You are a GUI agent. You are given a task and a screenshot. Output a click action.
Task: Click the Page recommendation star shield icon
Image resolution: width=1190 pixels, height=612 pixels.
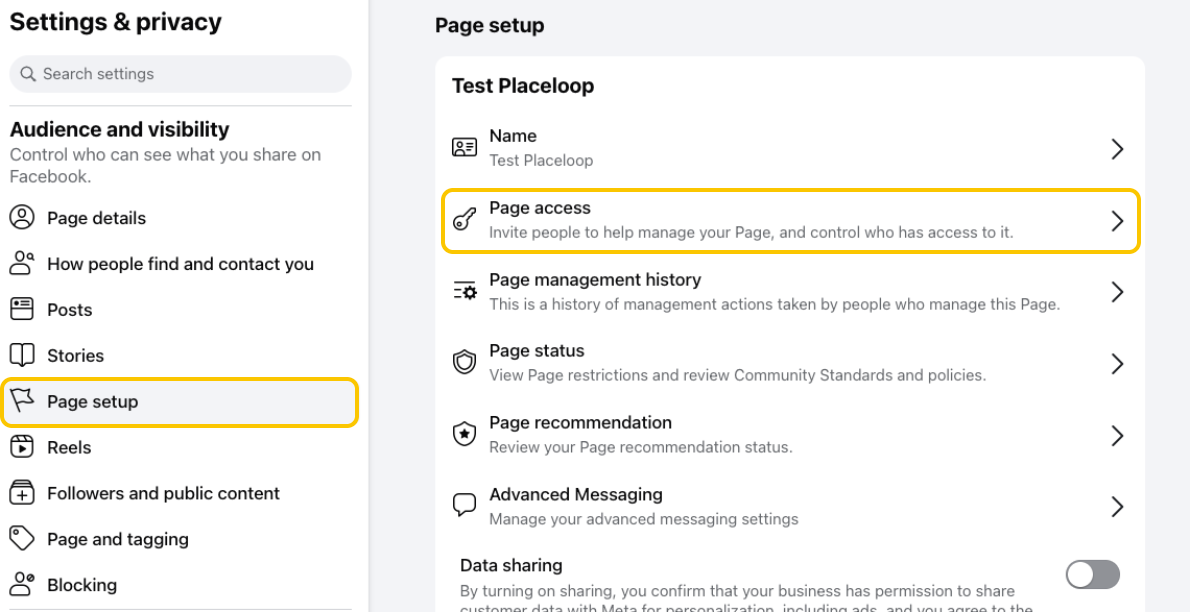(464, 434)
